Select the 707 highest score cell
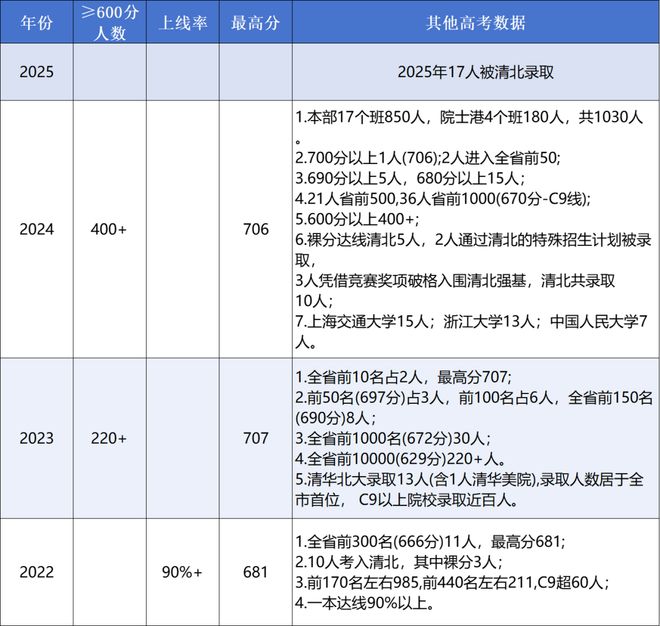This screenshot has width=660, height=626. click(x=255, y=437)
